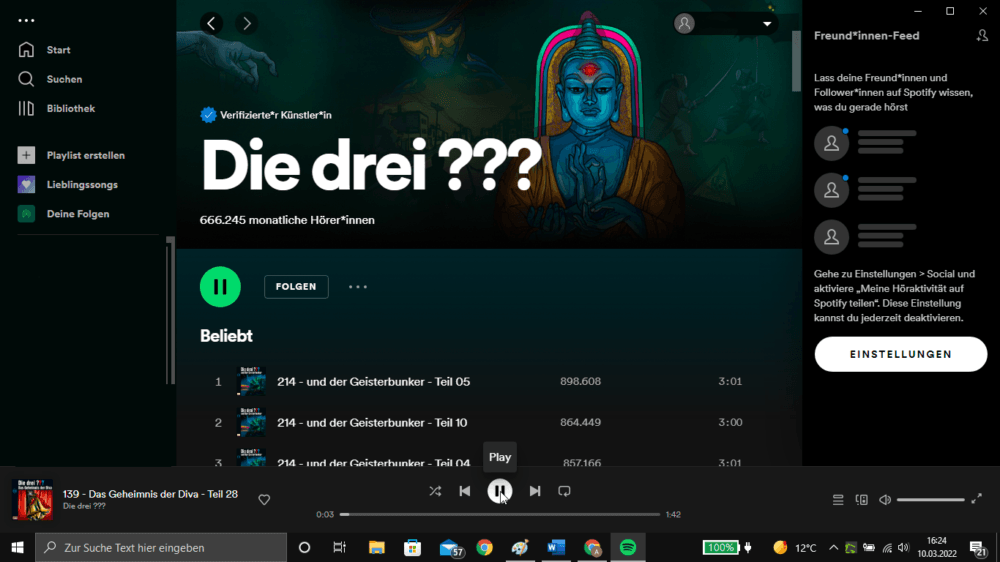
Task: Open File Explorer from taskbar
Action: [376, 547]
